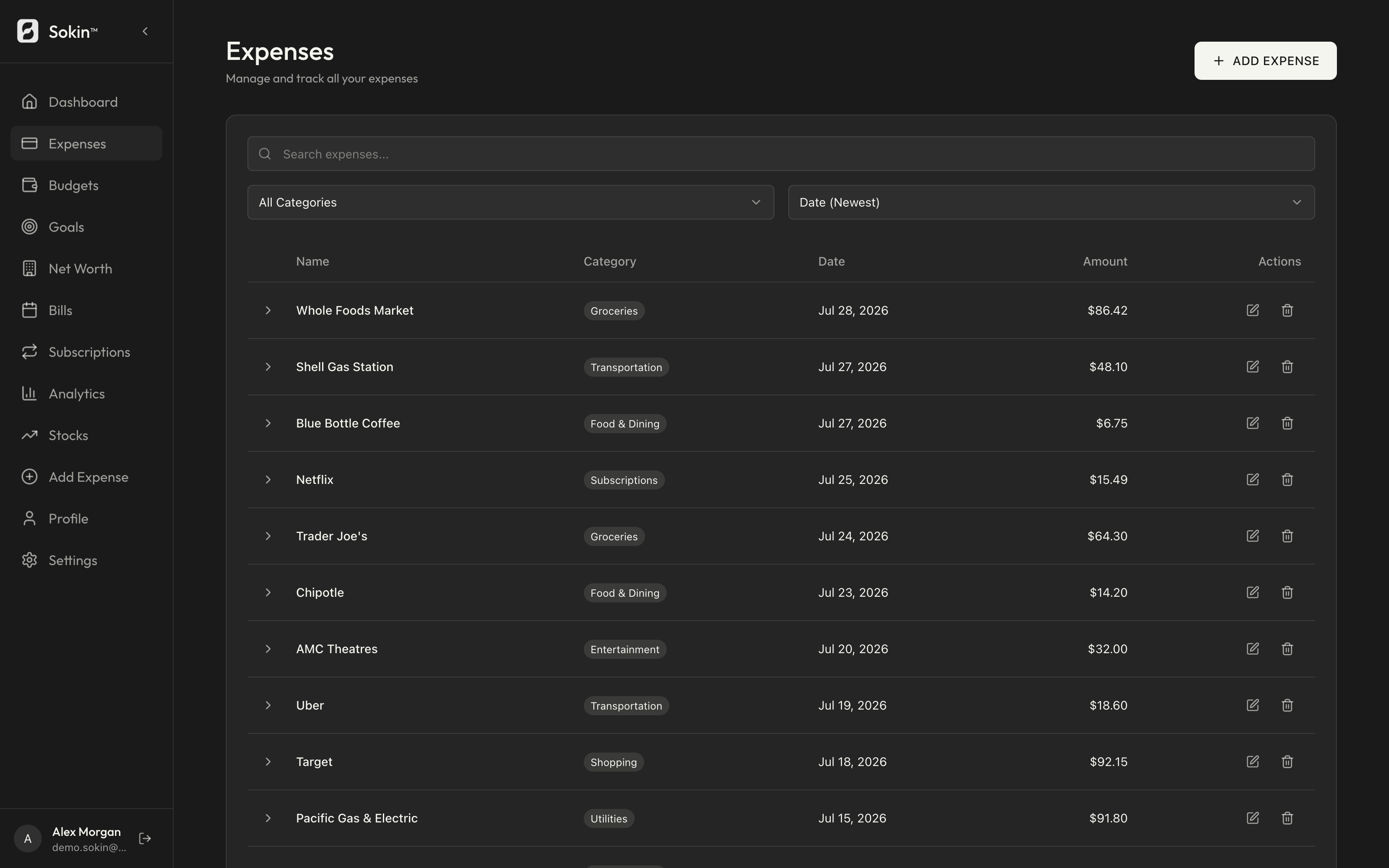Edit the Trader Joe's expense

coord(1252,536)
